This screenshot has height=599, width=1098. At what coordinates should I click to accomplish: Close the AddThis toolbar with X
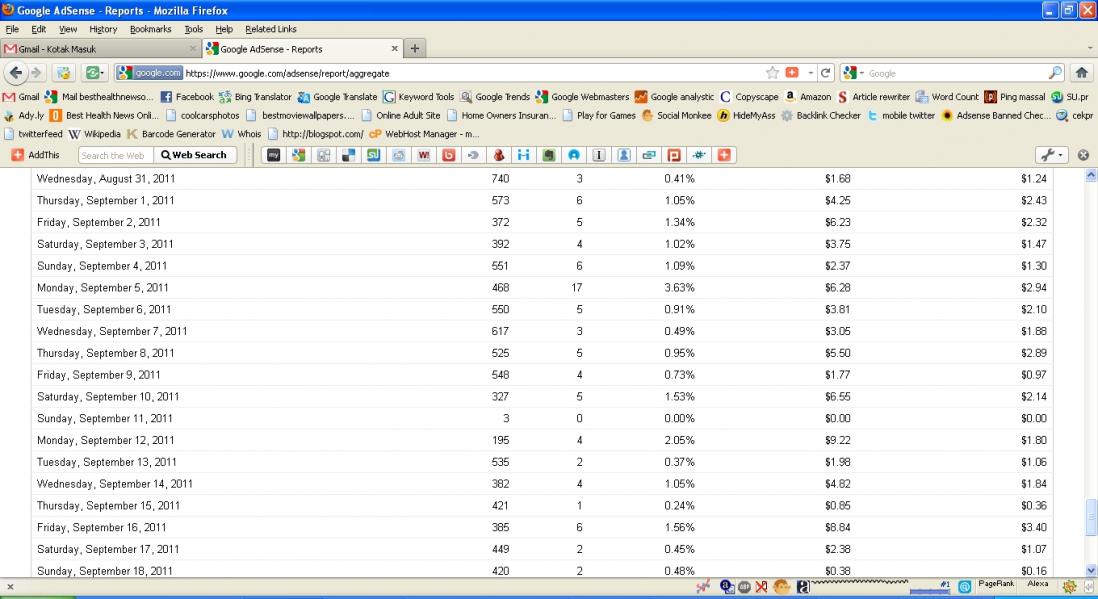click(x=1082, y=156)
